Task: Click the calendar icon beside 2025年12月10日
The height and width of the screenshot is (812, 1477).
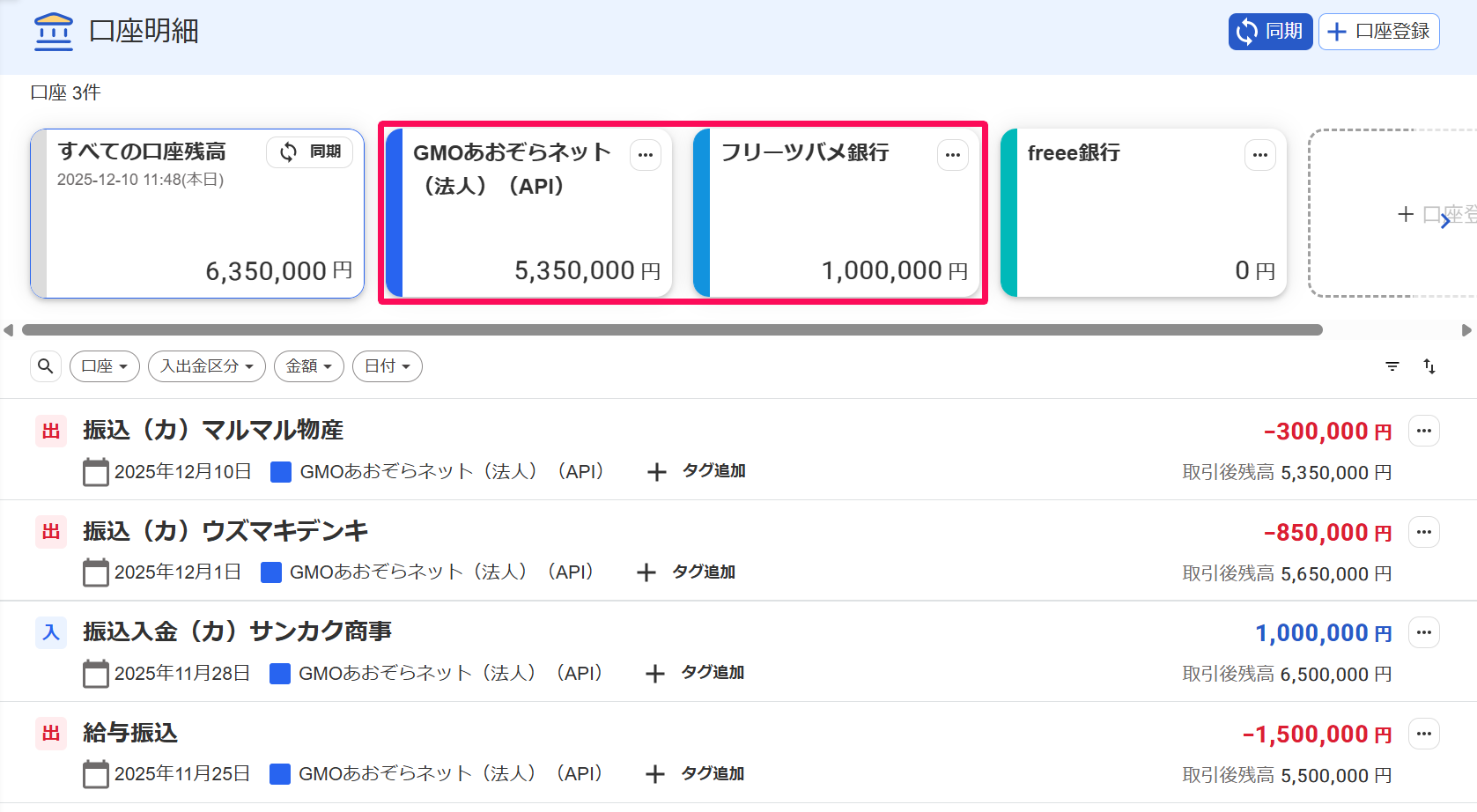Action: pyautogui.click(x=95, y=472)
